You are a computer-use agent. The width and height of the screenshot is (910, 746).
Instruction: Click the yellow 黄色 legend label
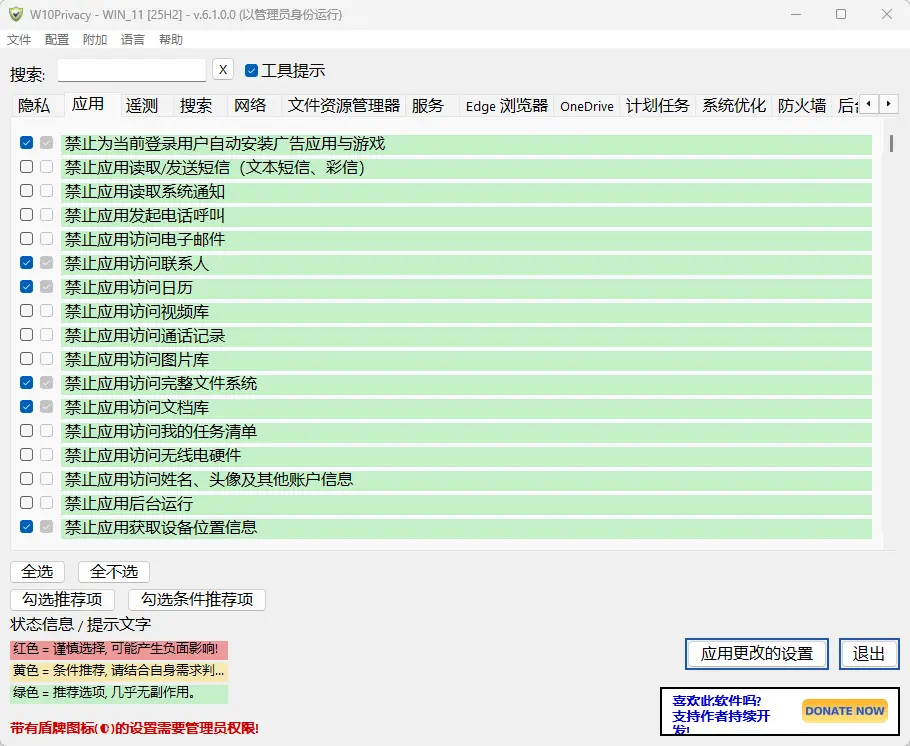point(119,671)
